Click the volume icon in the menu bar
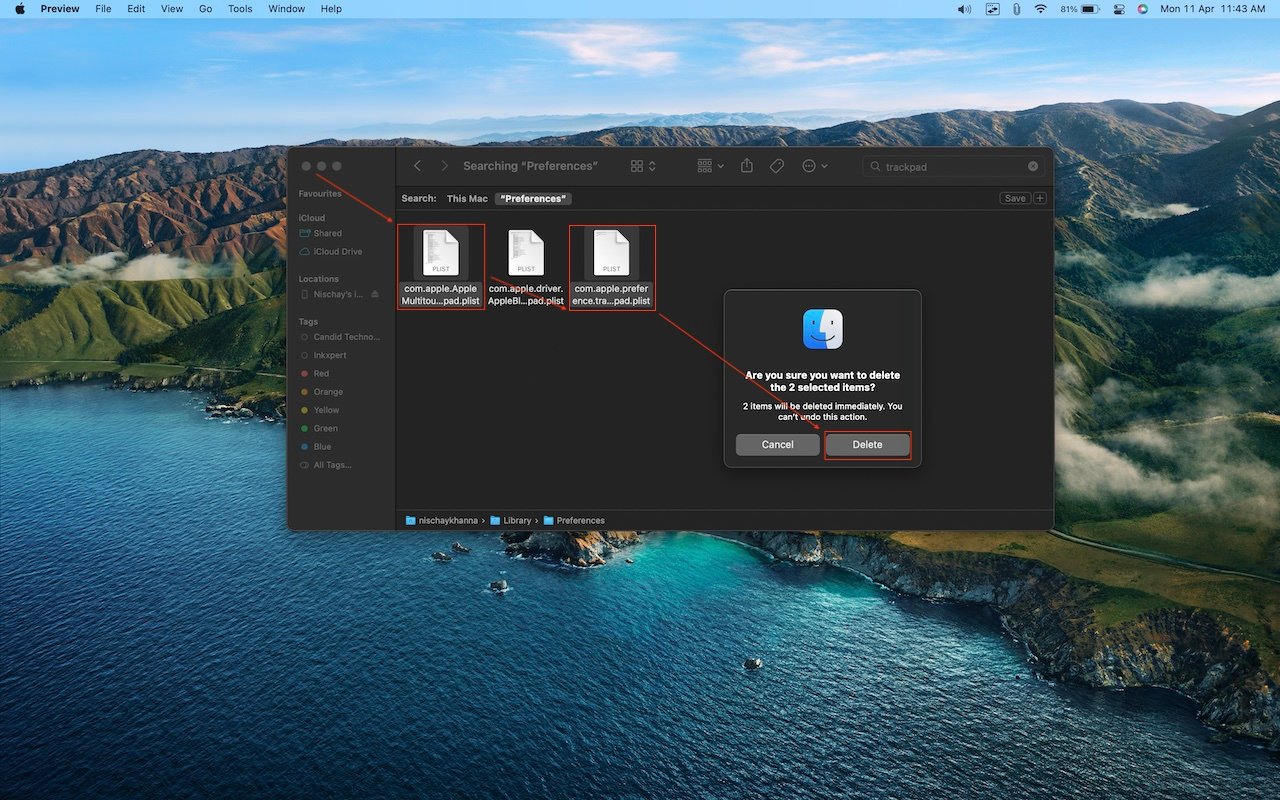The width and height of the screenshot is (1280, 800). pos(963,9)
